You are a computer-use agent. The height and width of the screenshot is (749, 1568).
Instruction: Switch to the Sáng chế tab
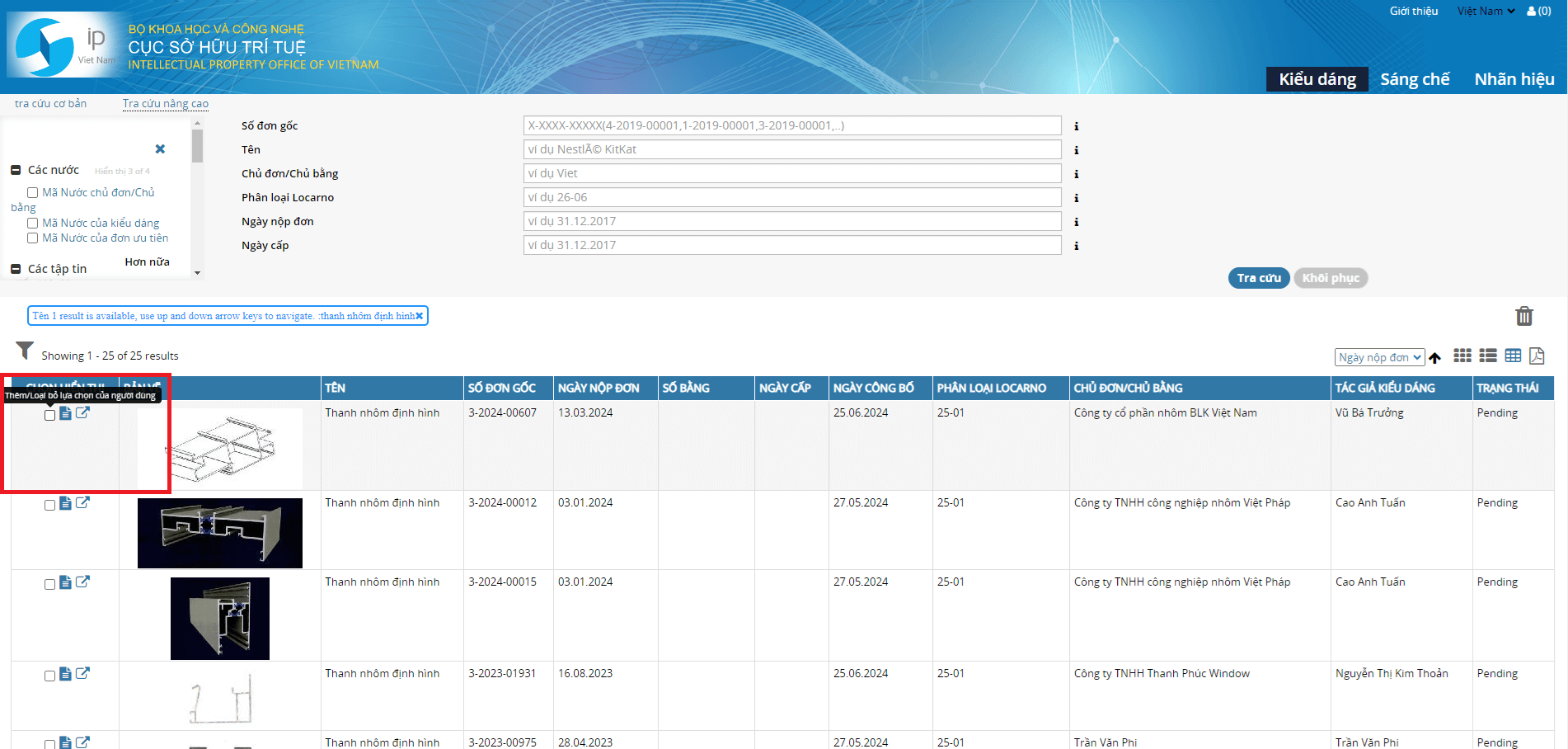1415,79
